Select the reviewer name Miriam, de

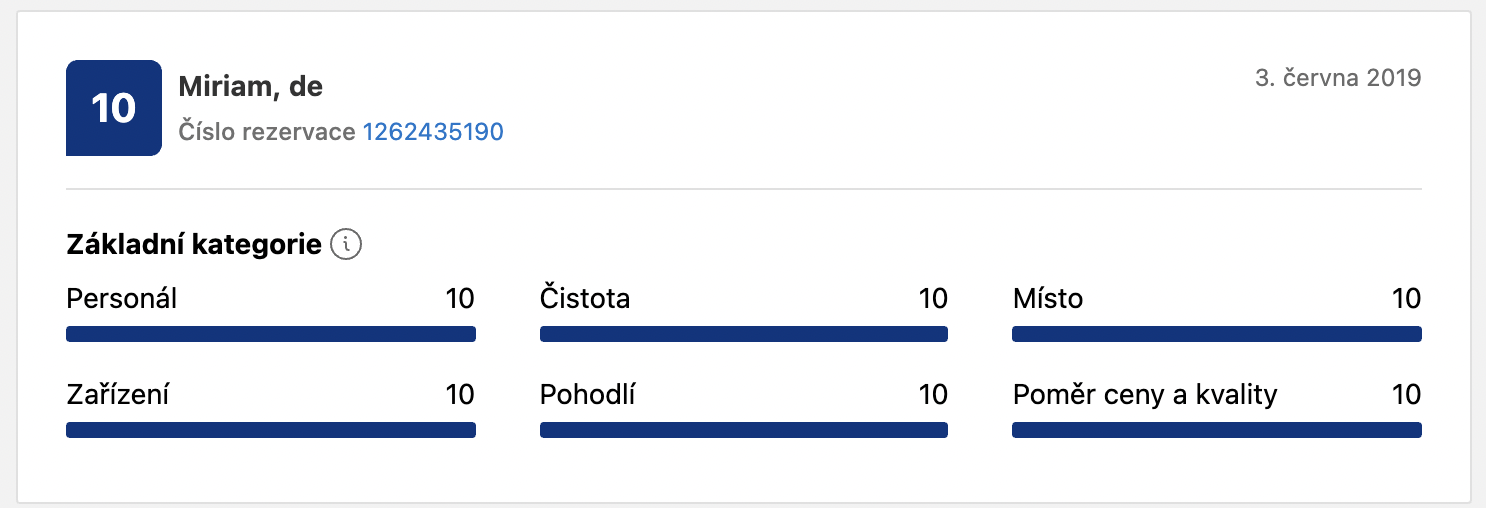click(251, 87)
